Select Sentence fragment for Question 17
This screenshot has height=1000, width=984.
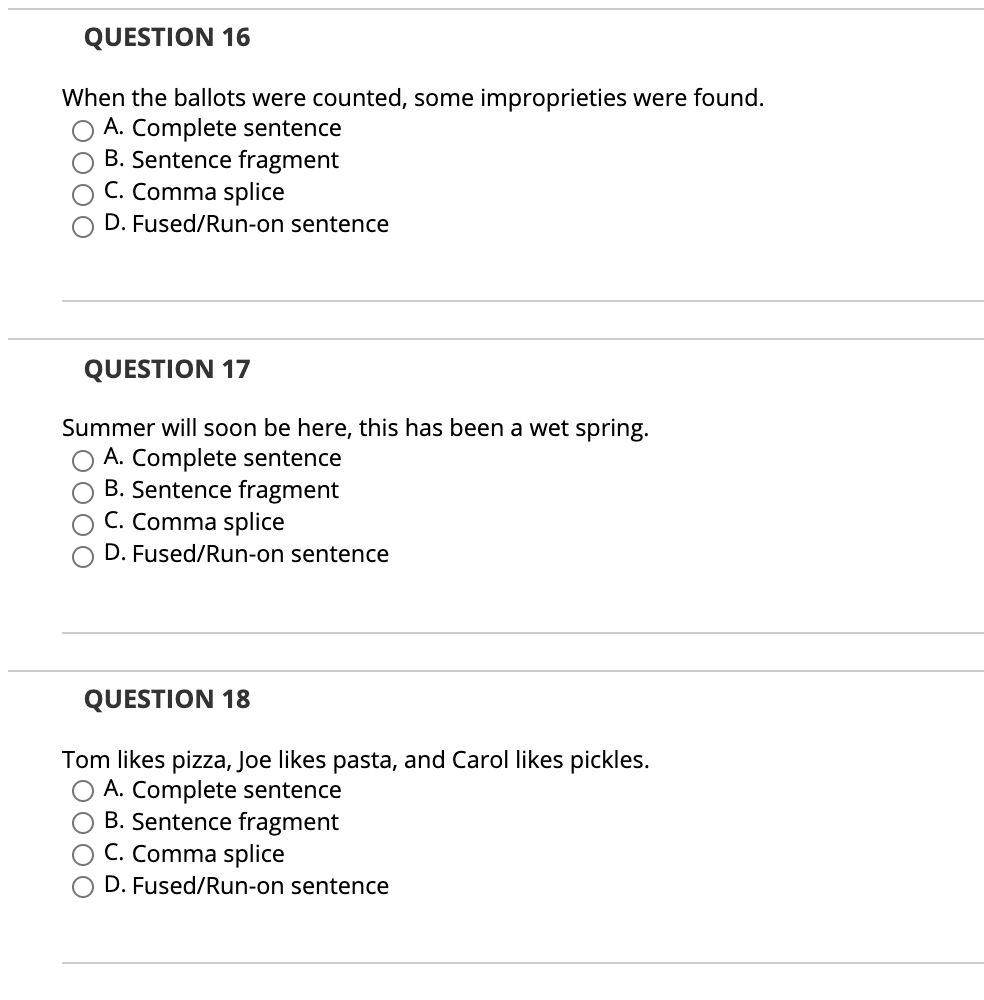[82, 493]
